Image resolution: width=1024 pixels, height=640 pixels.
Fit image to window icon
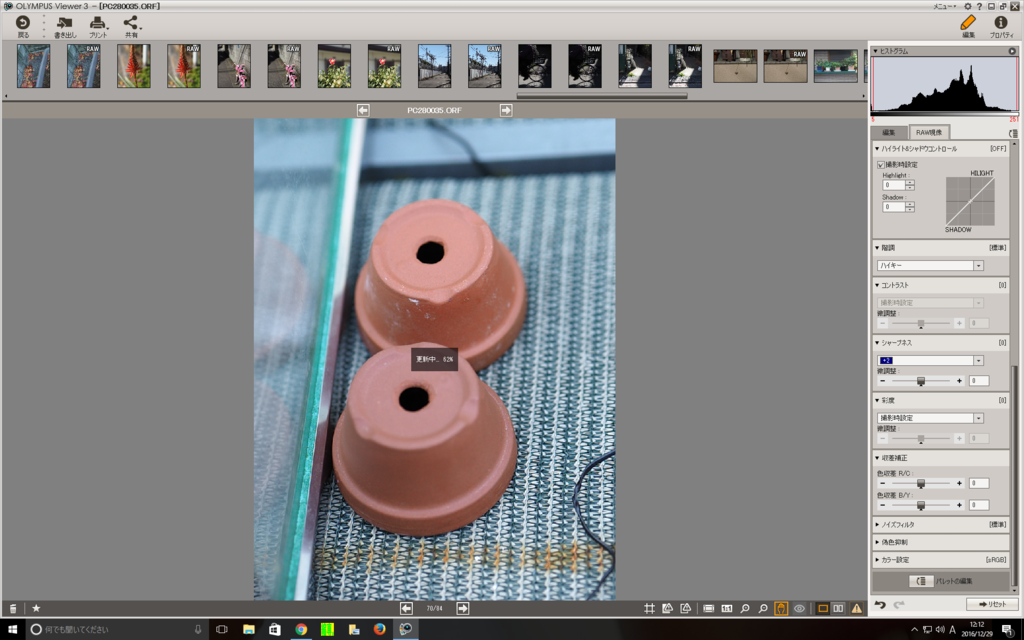click(x=709, y=608)
